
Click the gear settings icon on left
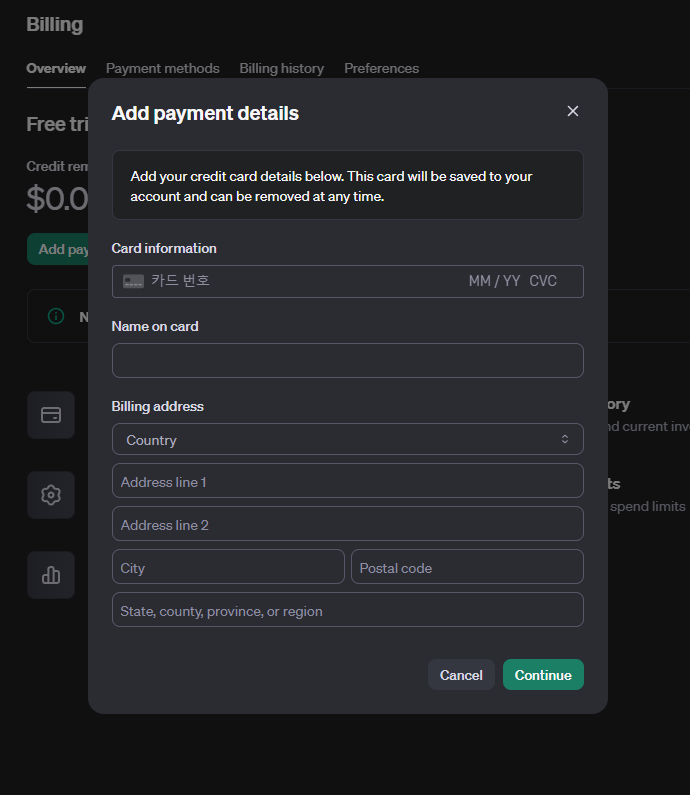[51, 495]
